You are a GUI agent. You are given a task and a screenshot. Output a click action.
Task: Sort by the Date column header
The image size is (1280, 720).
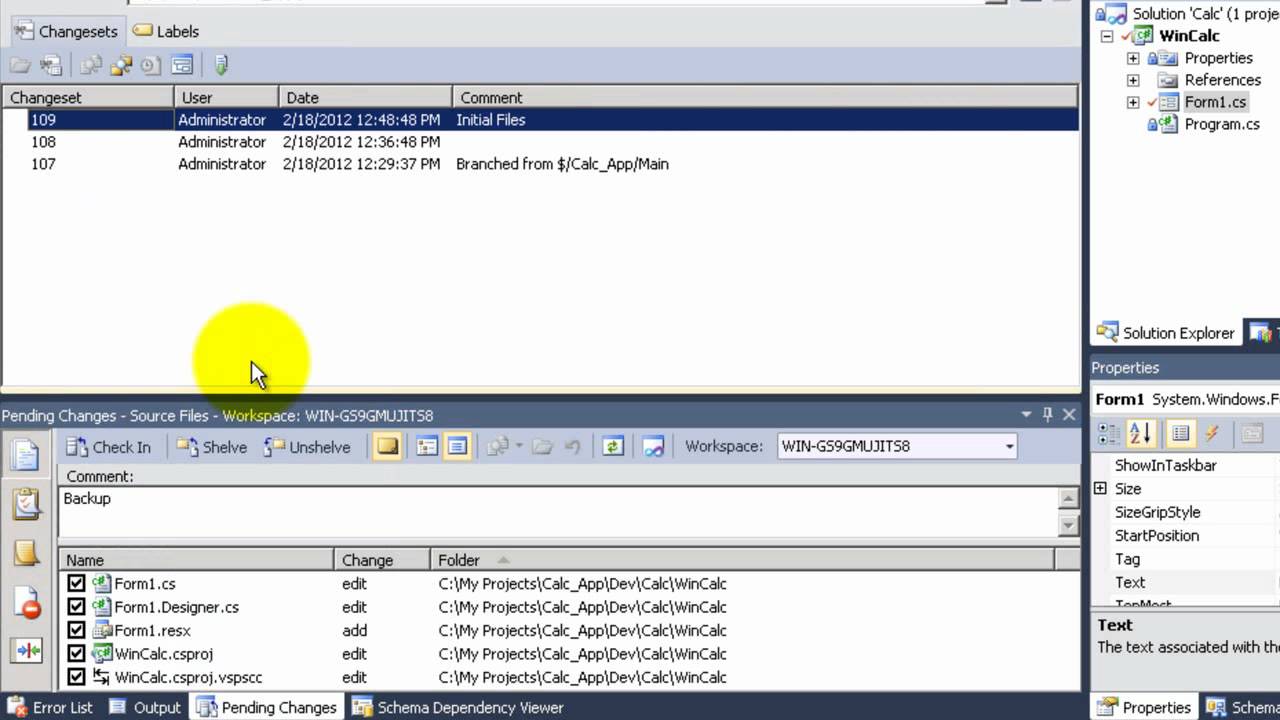click(365, 97)
